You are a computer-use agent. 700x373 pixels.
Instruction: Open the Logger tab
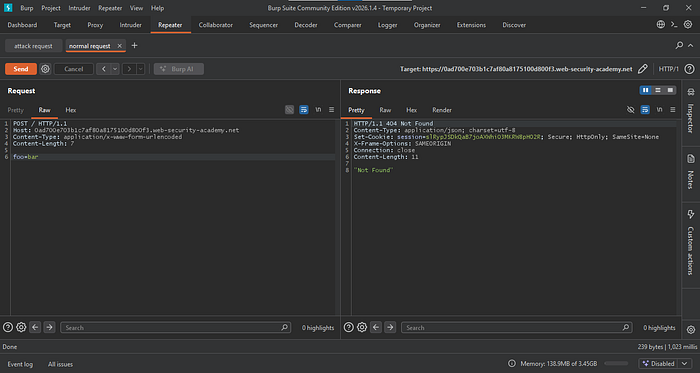coord(388,25)
